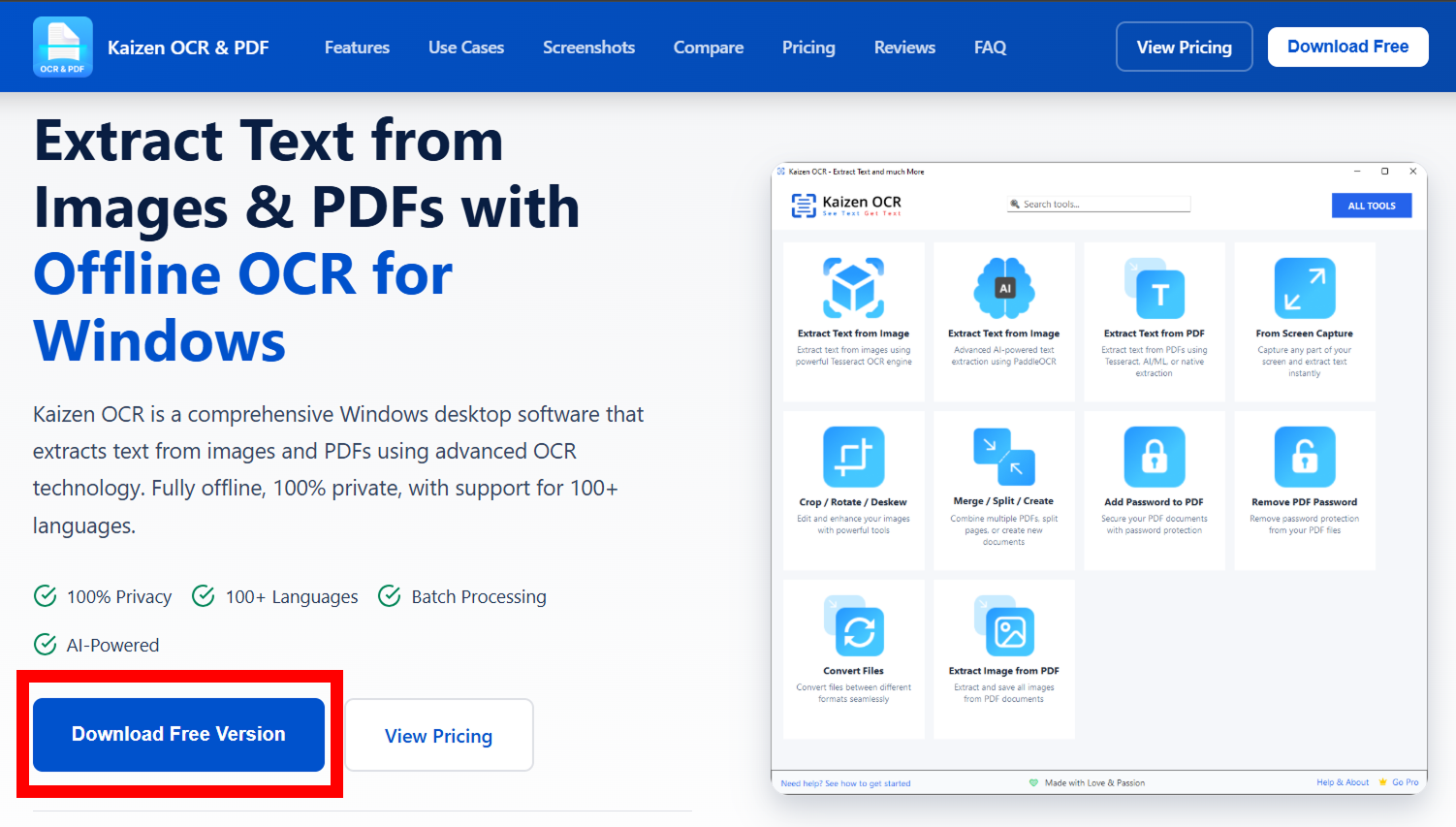
Task: Click the Merge / Split / Create icon
Action: point(1004,457)
